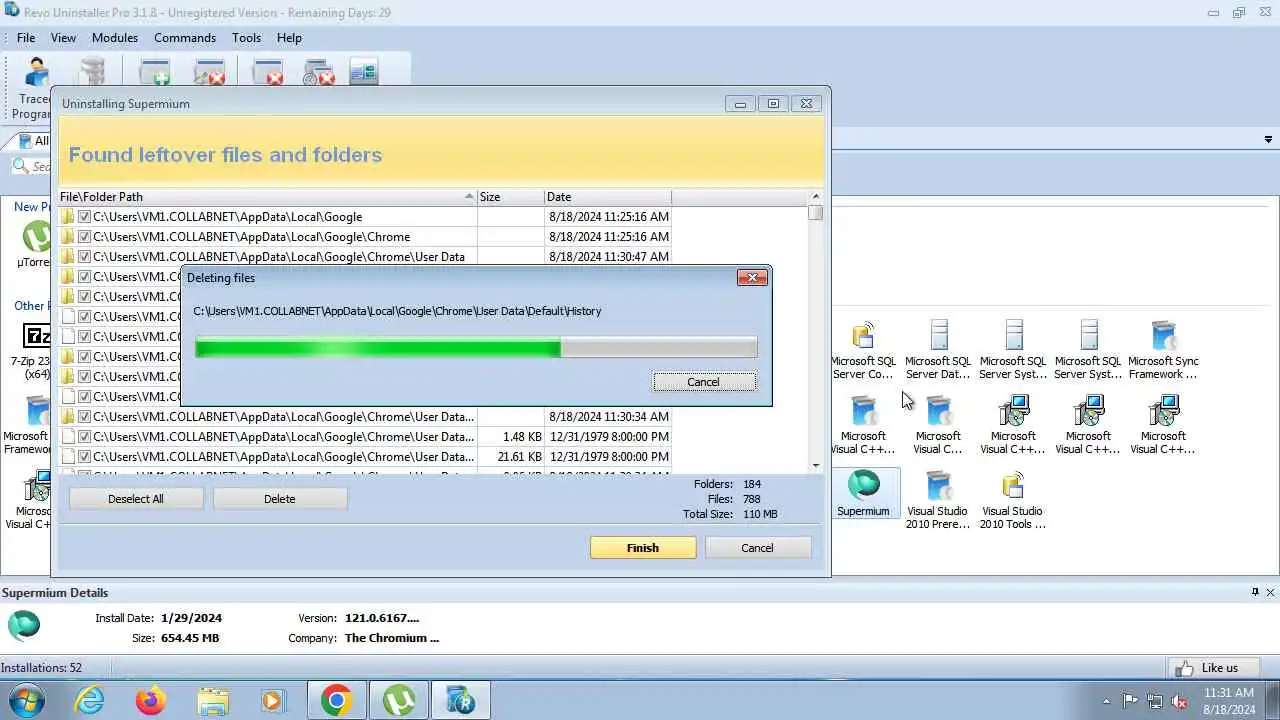Click the leftover list scrollbar up arrow

point(816,197)
